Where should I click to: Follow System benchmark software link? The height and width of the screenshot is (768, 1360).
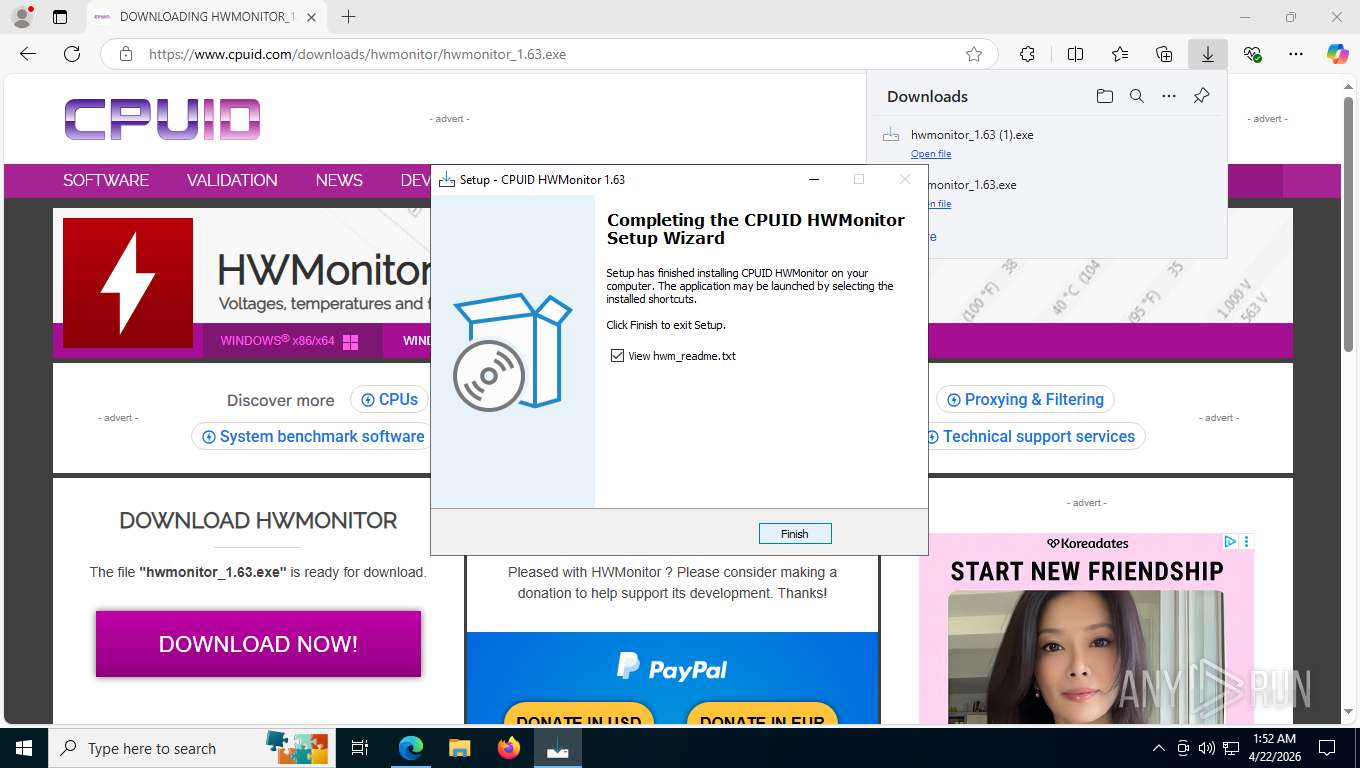pos(311,436)
